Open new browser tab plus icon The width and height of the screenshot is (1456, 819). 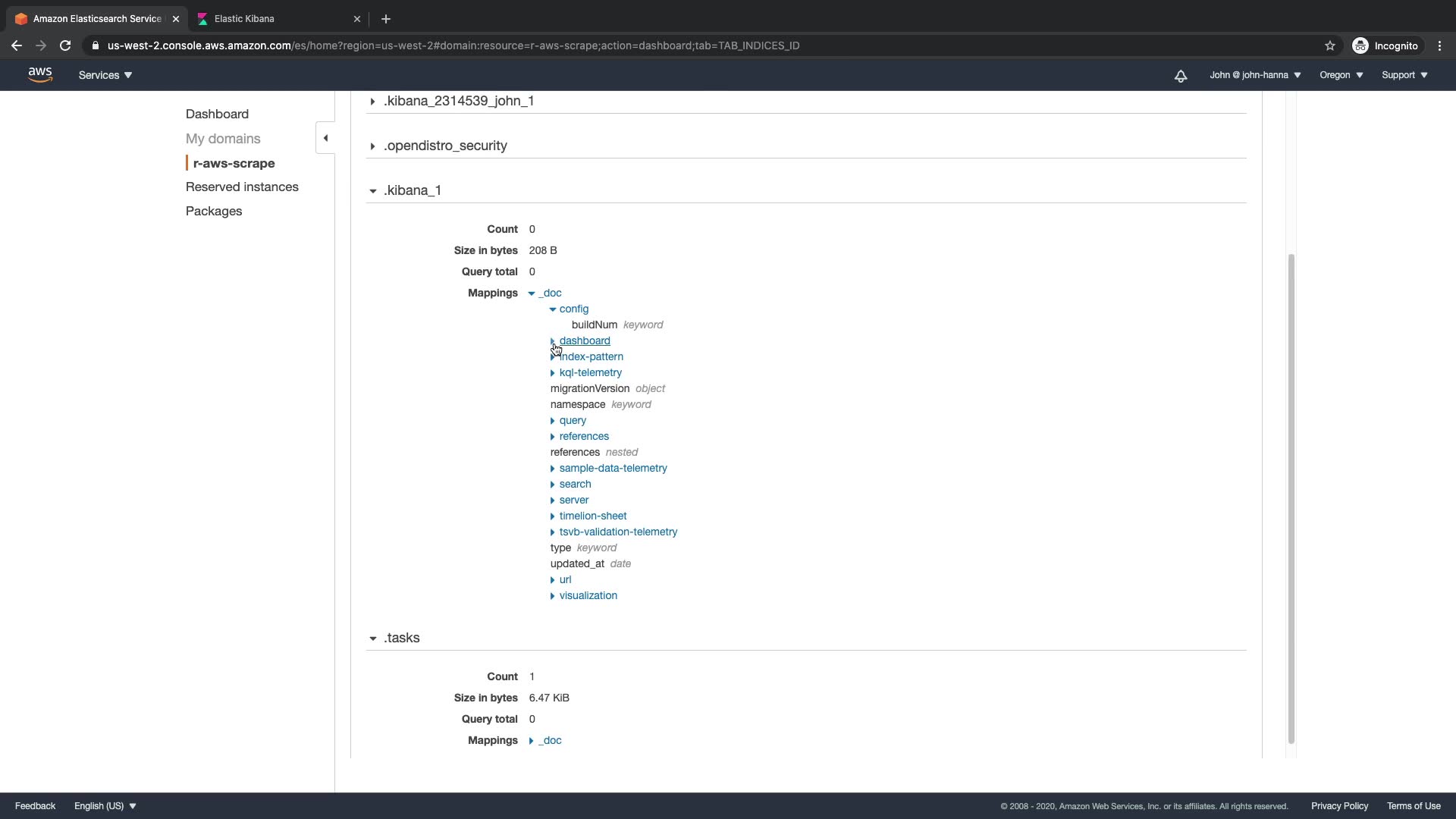click(x=386, y=19)
